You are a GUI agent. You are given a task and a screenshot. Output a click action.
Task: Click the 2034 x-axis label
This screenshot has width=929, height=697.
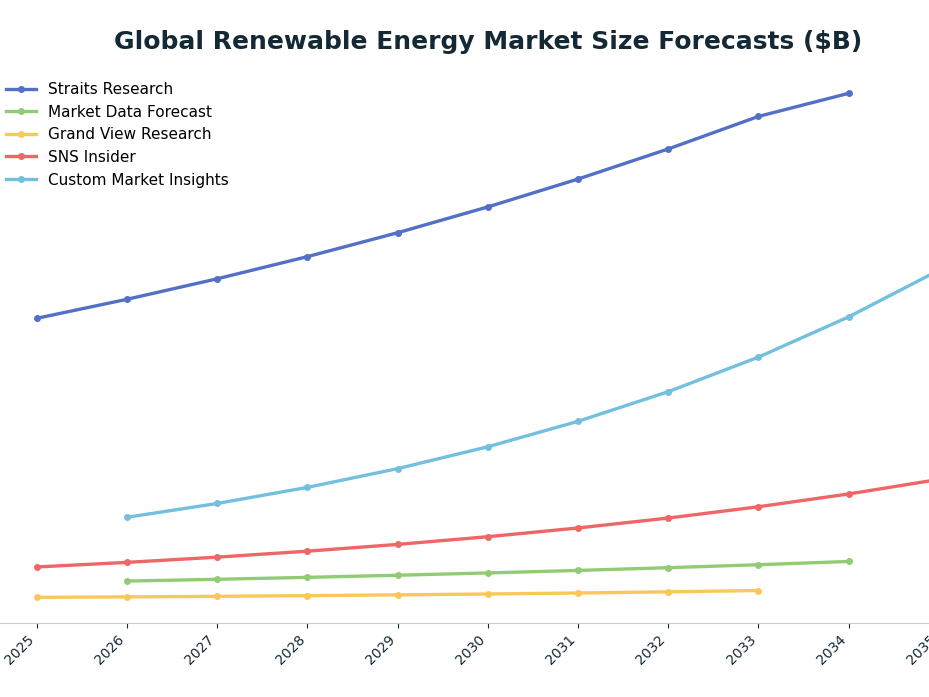[830, 650]
